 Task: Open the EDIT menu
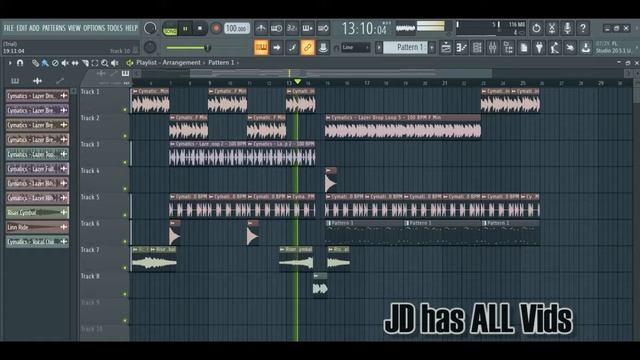pyautogui.click(x=22, y=28)
